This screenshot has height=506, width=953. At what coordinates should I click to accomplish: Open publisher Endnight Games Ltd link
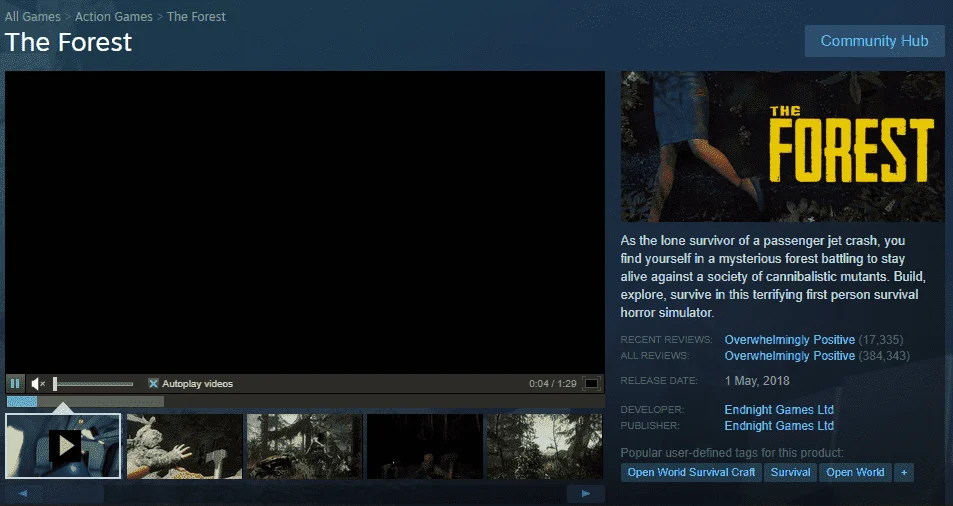coord(779,425)
